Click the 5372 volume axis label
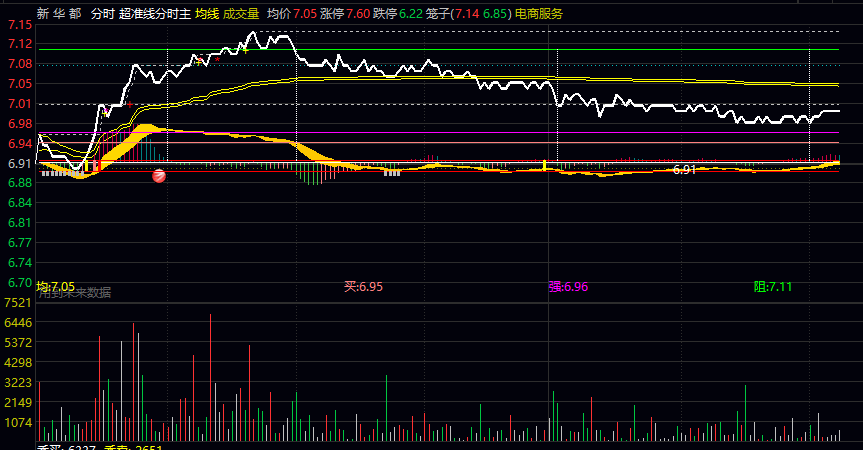The height and width of the screenshot is (450, 863). 18,342
